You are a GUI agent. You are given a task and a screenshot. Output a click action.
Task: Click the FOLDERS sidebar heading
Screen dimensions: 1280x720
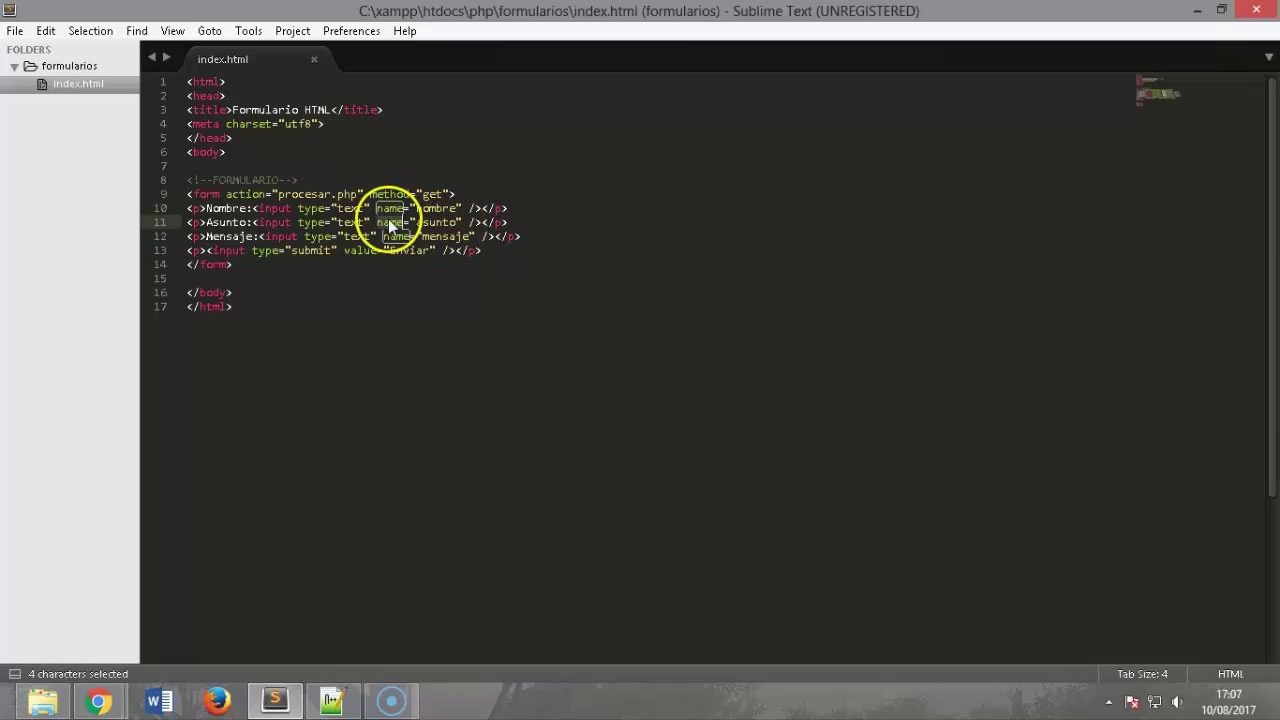pyautogui.click(x=29, y=49)
